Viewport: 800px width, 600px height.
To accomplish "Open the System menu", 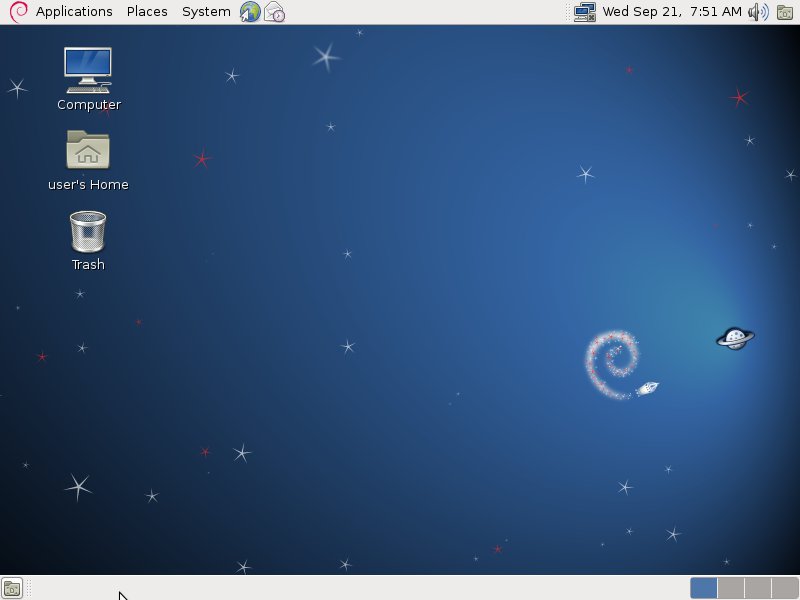I will pyautogui.click(x=206, y=11).
